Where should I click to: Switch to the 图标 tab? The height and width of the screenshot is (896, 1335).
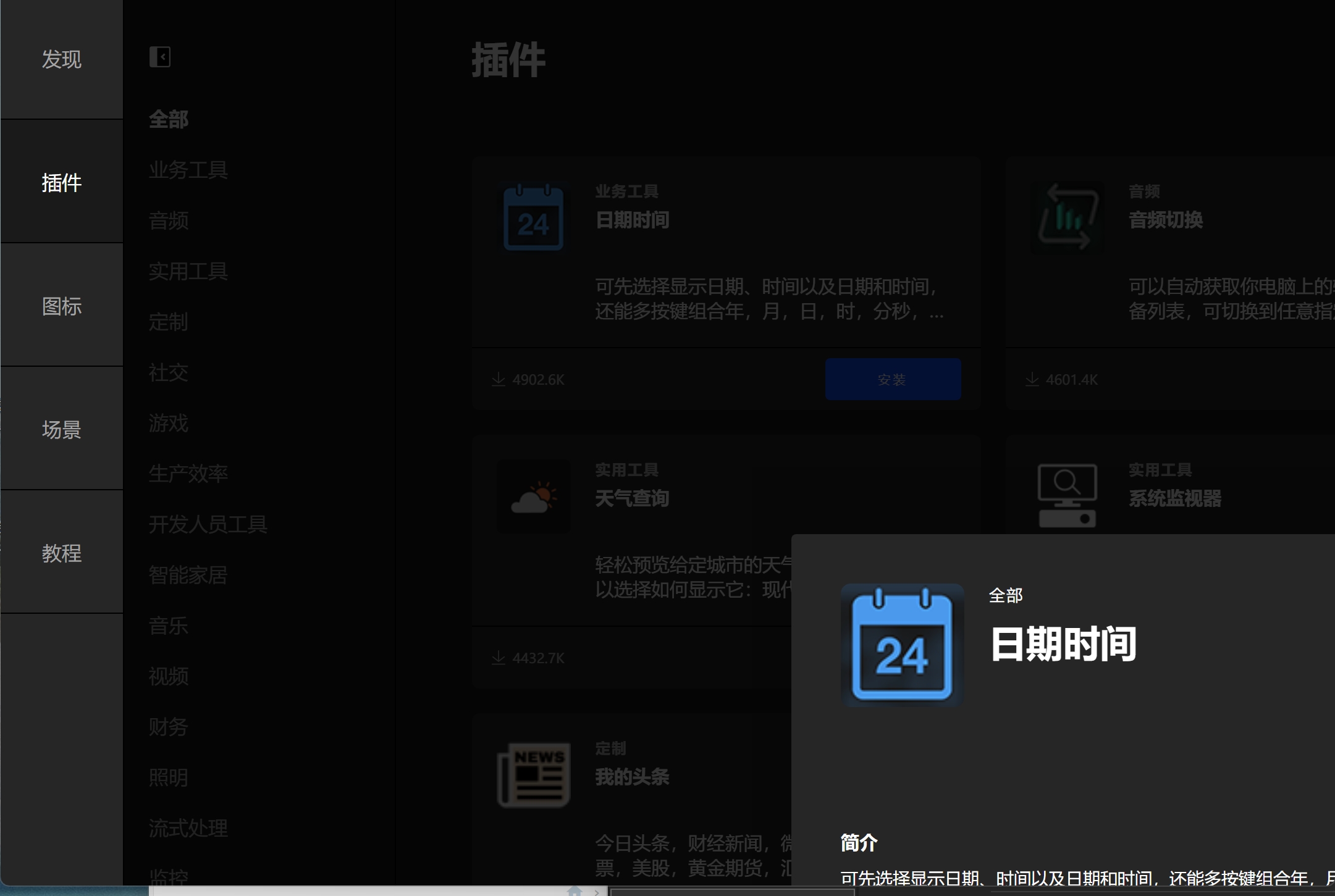pos(61,307)
